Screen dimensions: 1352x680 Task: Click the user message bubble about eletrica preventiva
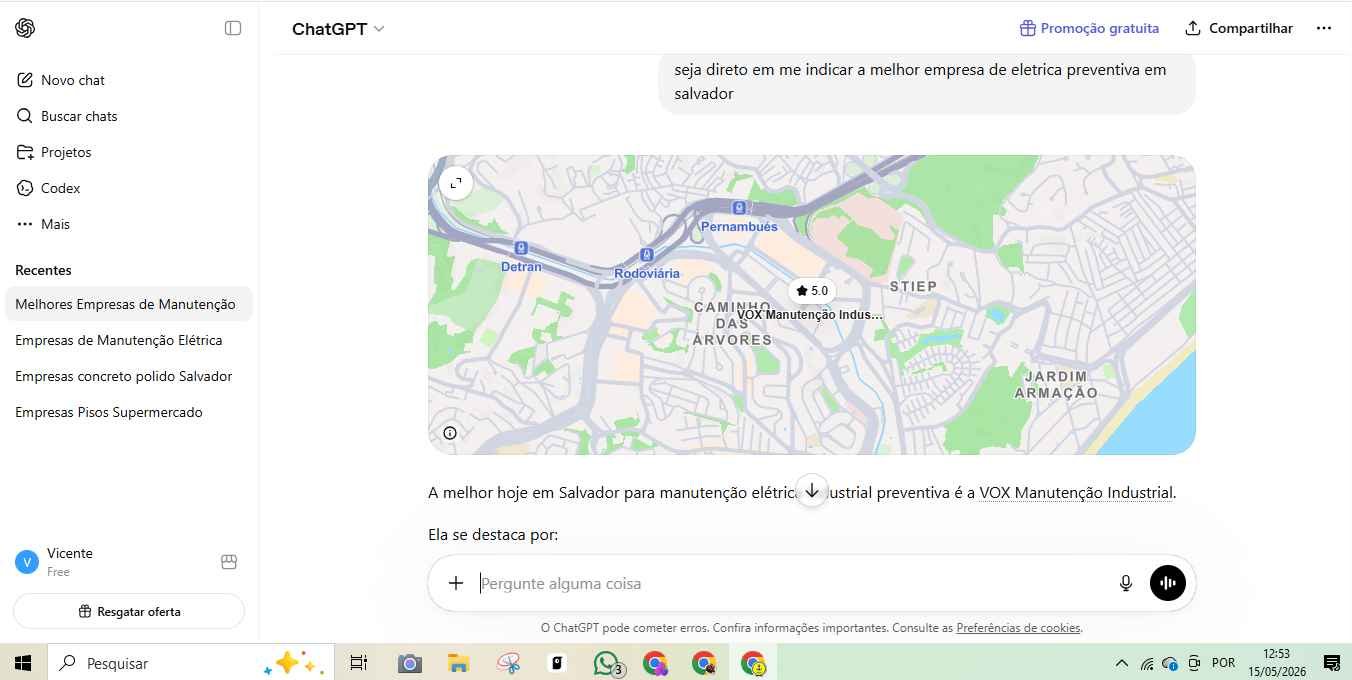click(x=927, y=82)
